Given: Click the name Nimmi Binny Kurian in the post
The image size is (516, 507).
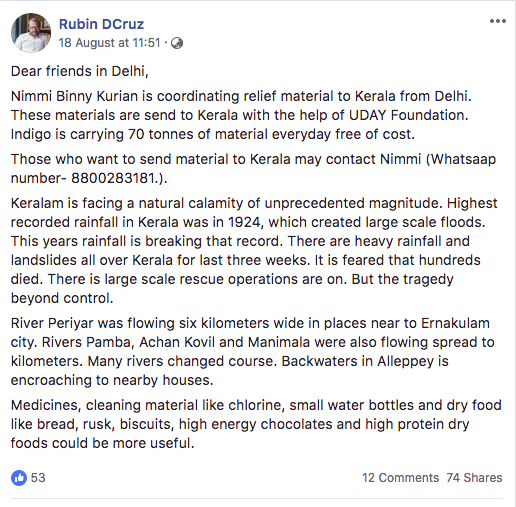Looking at the screenshot, I should click(x=74, y=96).
